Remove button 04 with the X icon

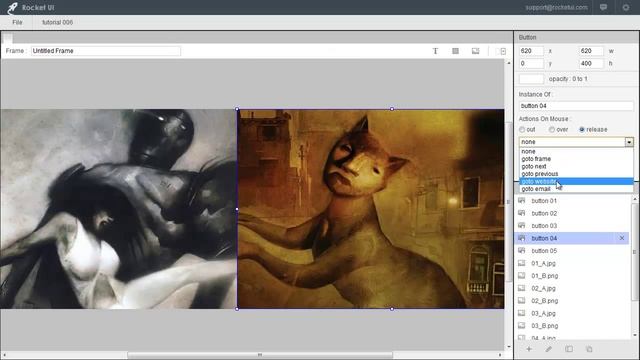pos(622,238)
